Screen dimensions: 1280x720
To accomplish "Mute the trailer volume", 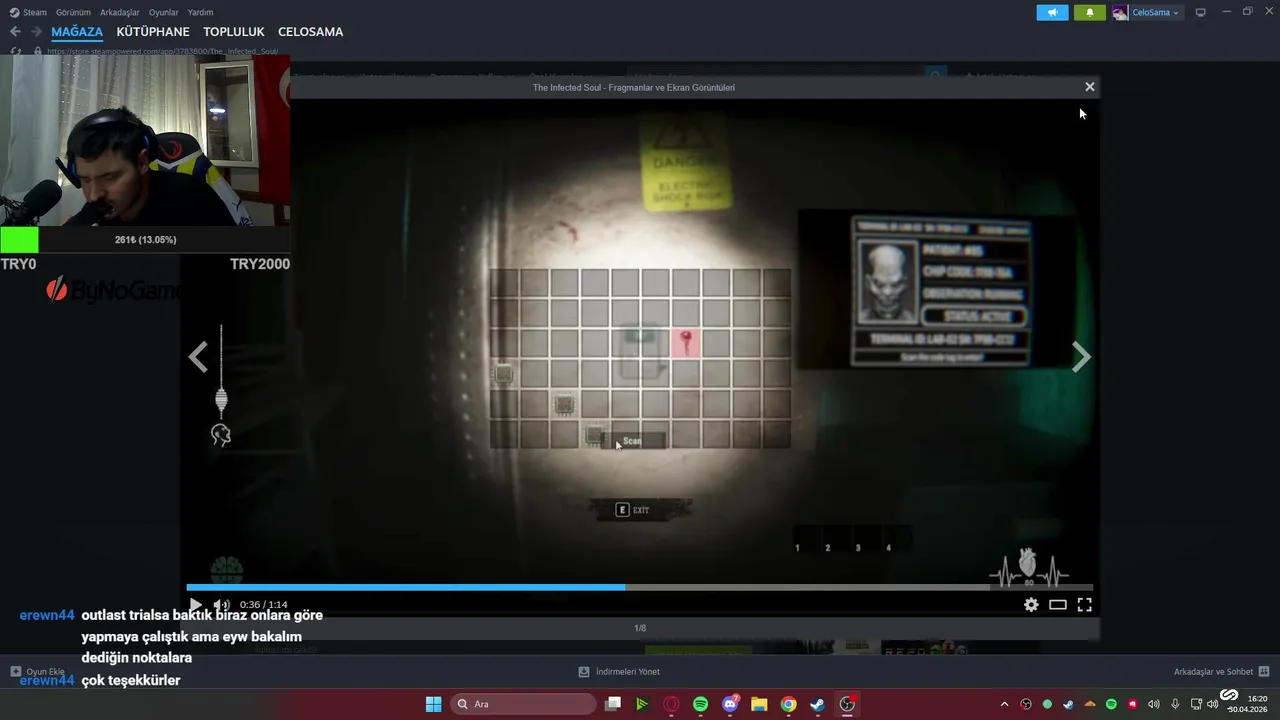I will pyautogui.click(x=221, y=604).
